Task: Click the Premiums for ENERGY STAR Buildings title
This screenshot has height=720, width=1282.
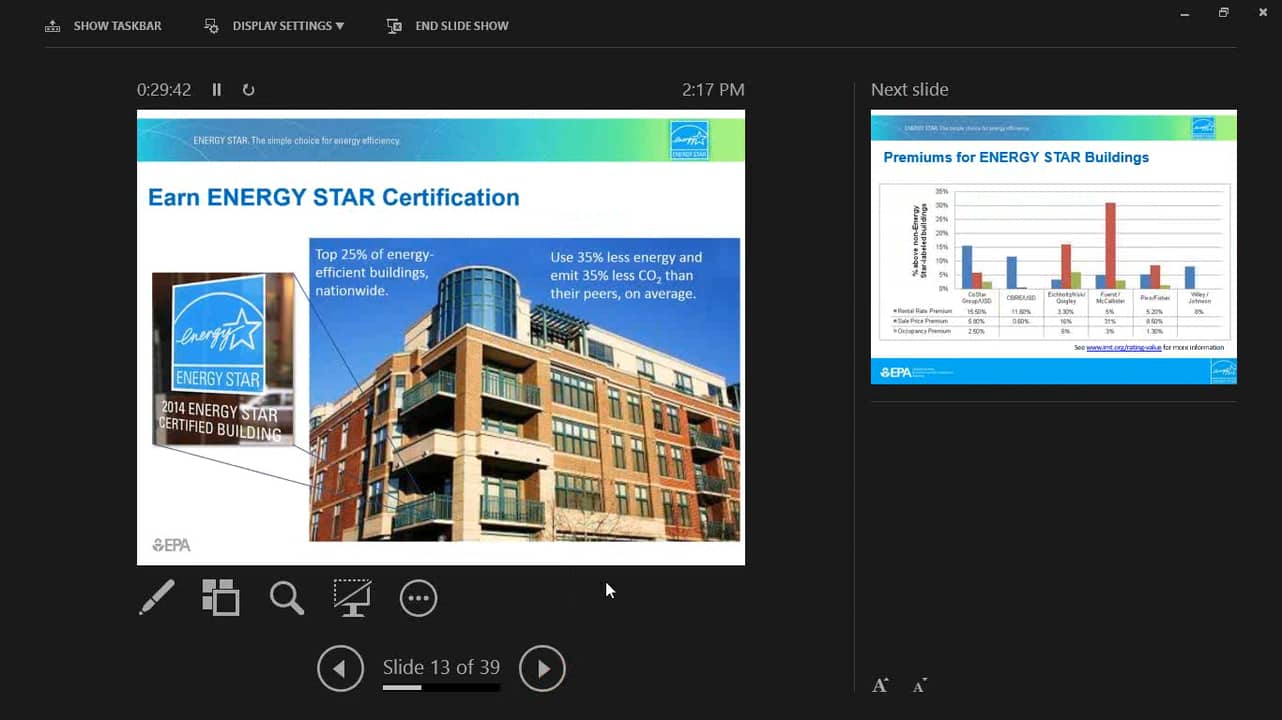Action: tap(1016, 157)
